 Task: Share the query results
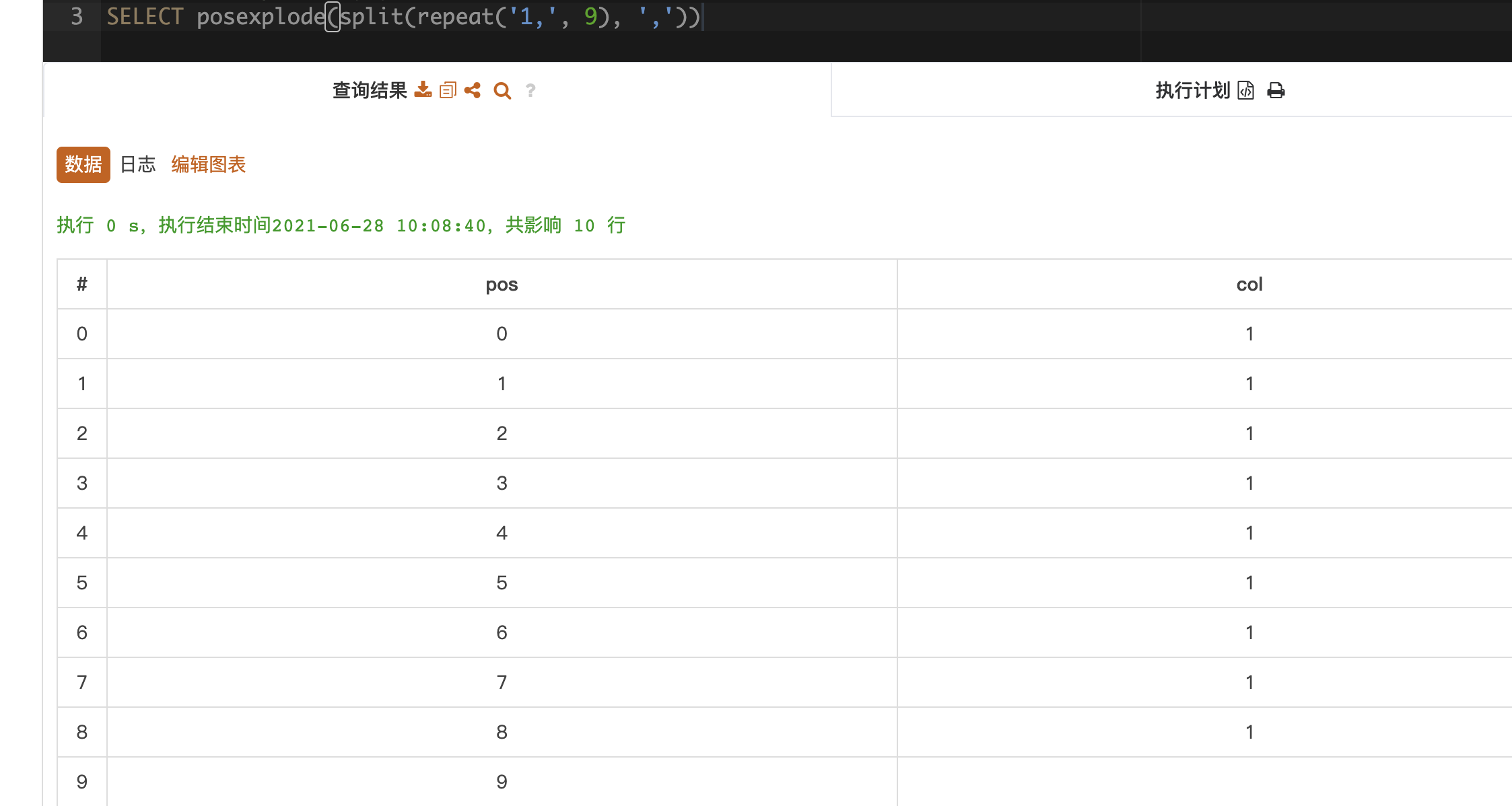click(x=473, y=90)
